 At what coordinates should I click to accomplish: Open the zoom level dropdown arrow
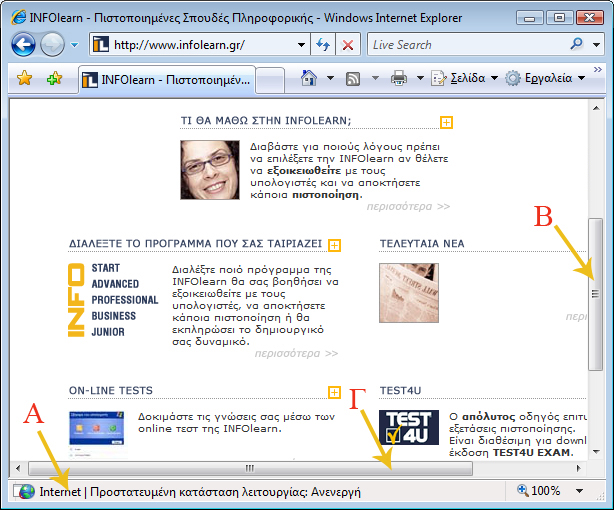[580, 491]
